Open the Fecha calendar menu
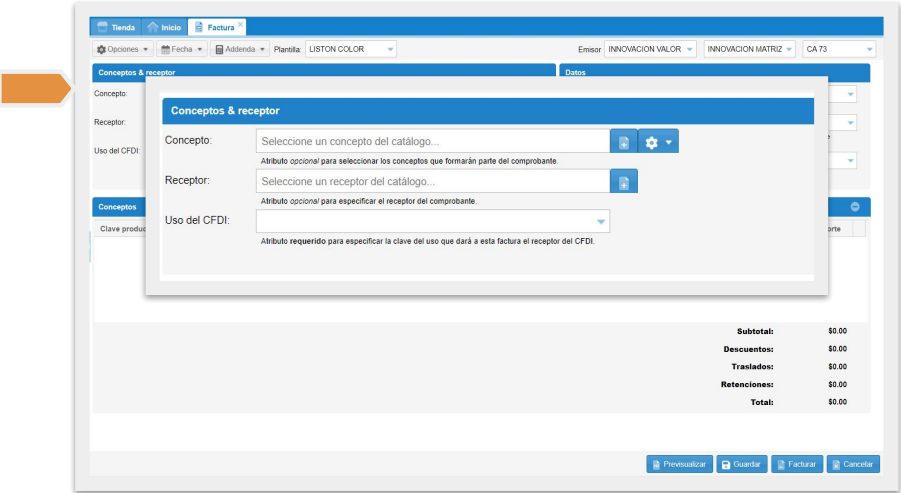Screen dimensions: 901x493 point(182,49)
